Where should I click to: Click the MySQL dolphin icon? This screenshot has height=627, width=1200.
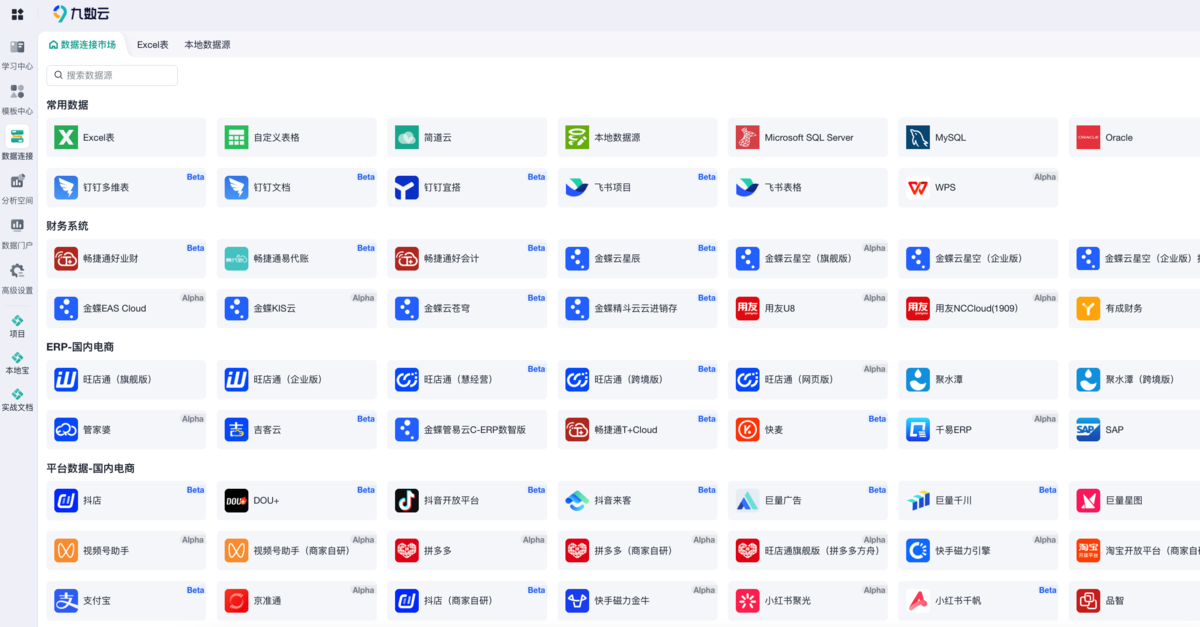coord(918,138)
